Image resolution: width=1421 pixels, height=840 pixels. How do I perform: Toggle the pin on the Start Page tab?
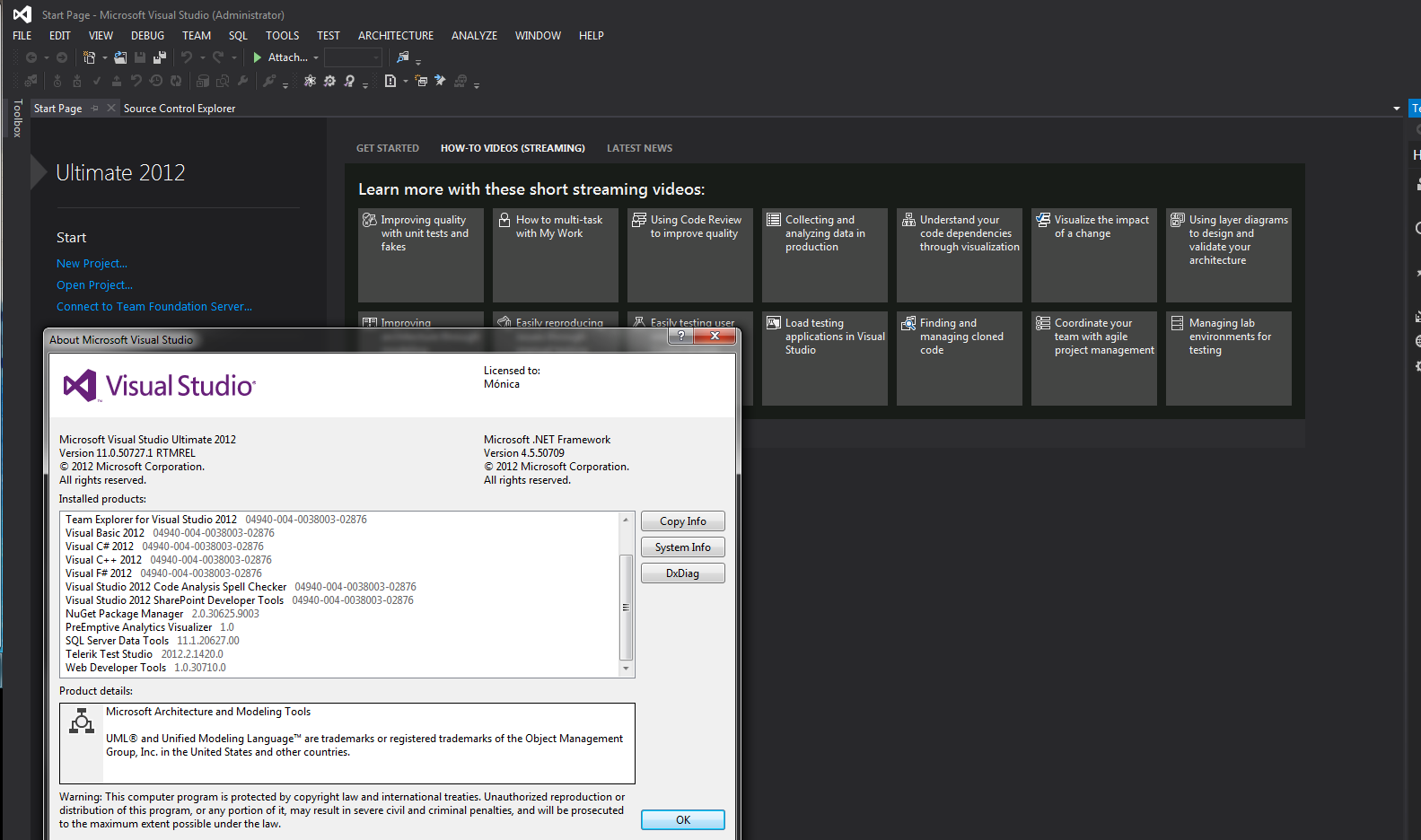pos(94,108)
